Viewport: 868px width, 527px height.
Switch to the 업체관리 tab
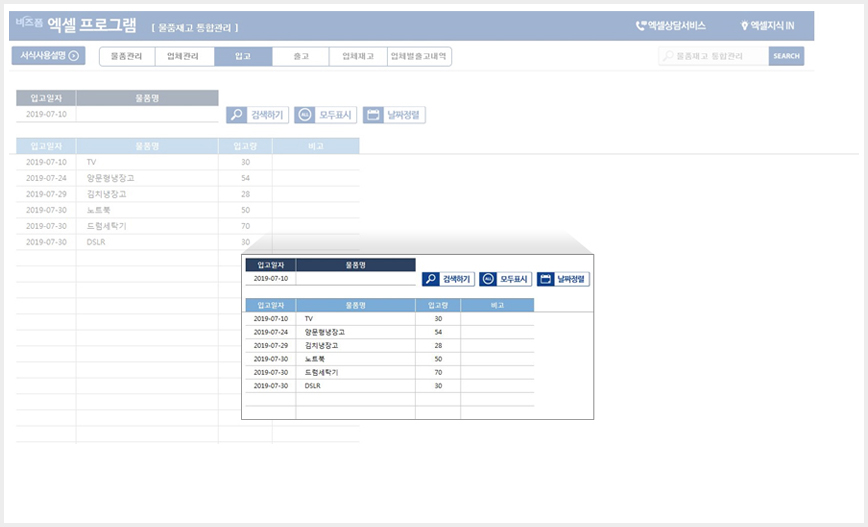184,56
